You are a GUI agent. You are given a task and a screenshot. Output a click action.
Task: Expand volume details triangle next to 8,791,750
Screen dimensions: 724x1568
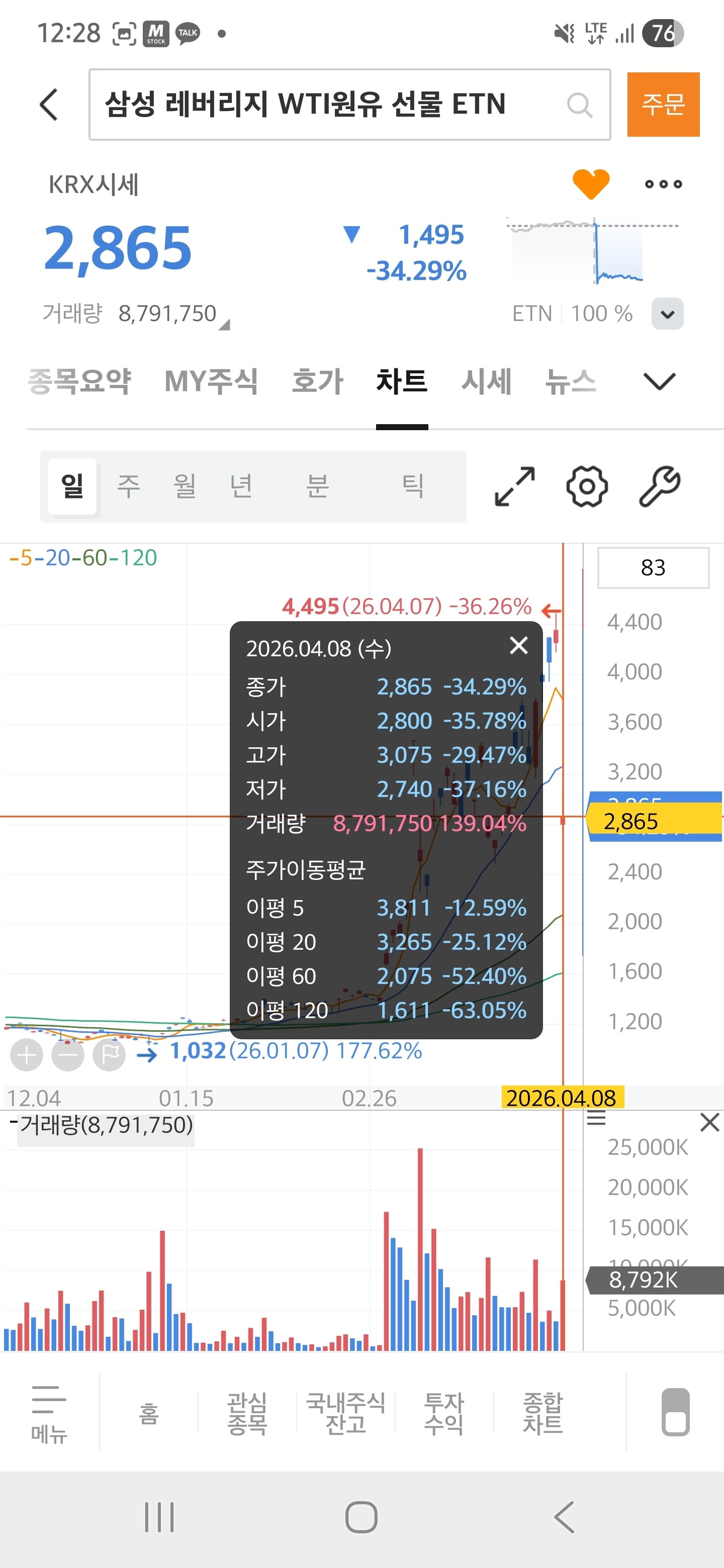click(224, 325)
